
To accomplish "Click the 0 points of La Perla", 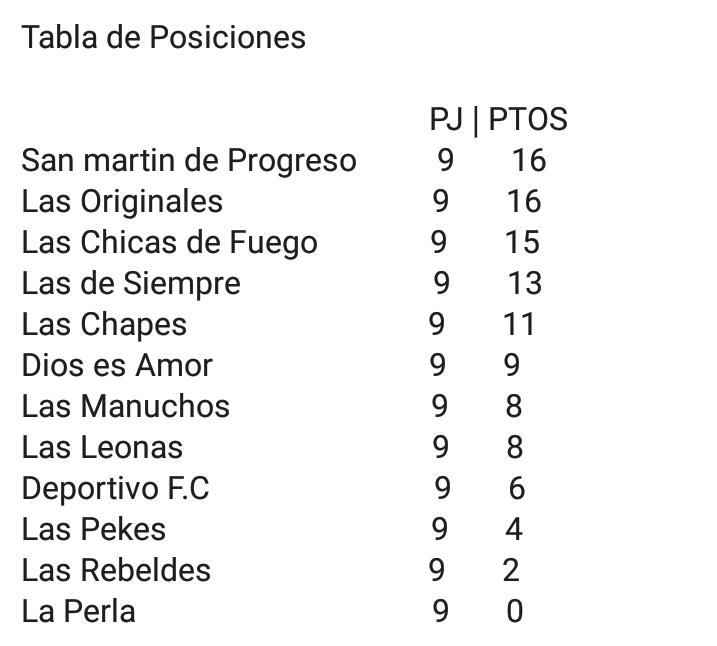I will [514, 611].
